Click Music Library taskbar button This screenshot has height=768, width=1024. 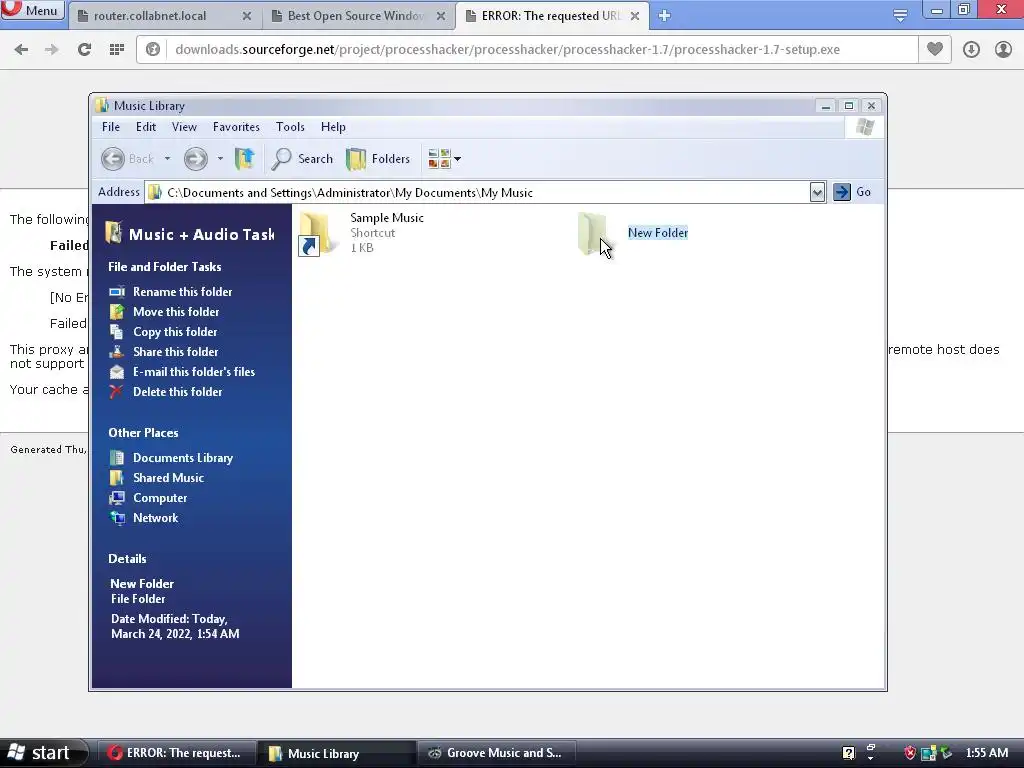336,753
